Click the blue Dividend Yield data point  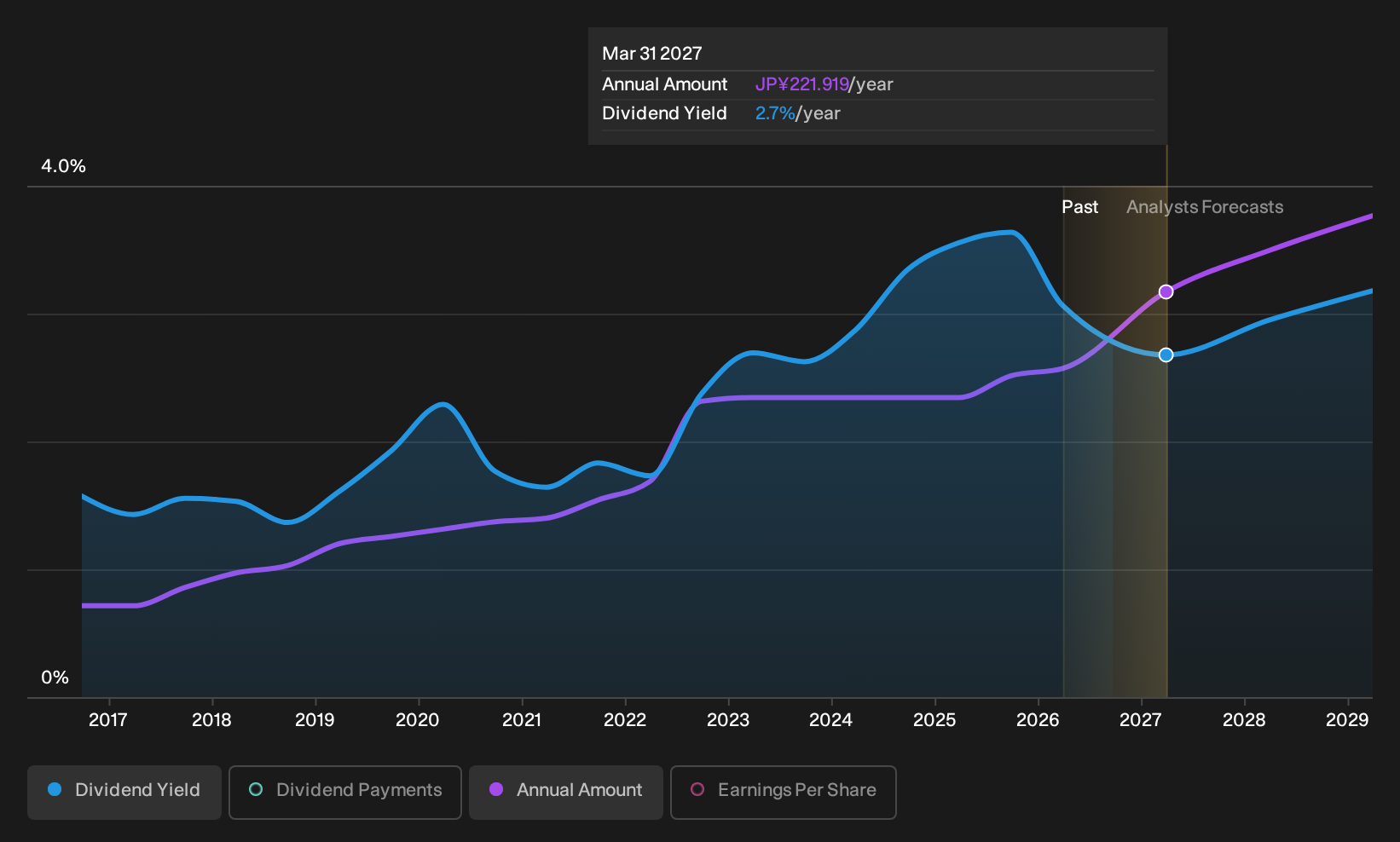tap(1166, 355)
